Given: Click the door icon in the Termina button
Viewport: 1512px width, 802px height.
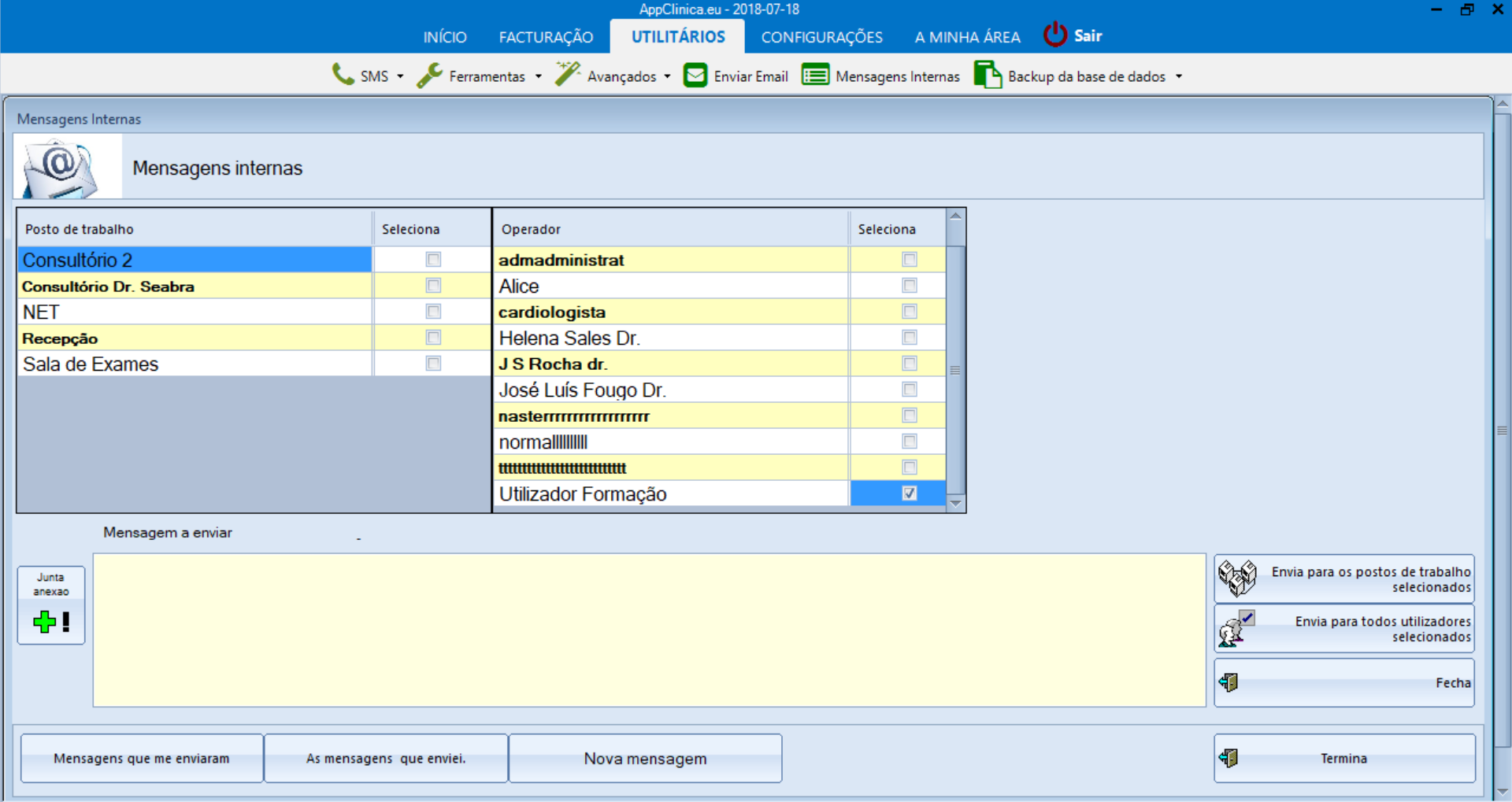Looking at the screenshot, I should pos(1228,758).
